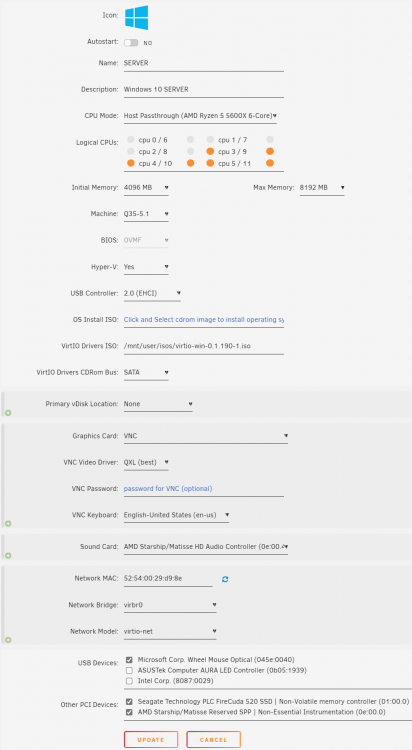Open VirtIO Drivers CDRom Bus dropdown

coord(146,373)
